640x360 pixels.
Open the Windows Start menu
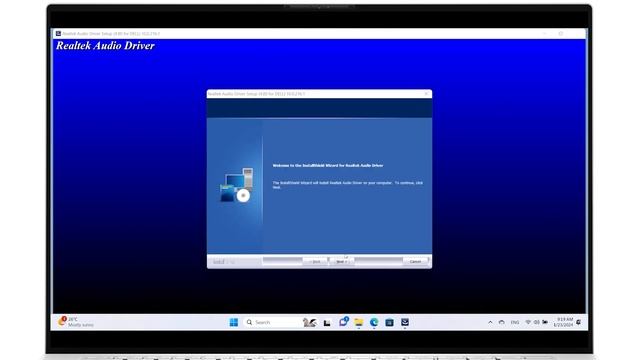click(x=234, y=322)
